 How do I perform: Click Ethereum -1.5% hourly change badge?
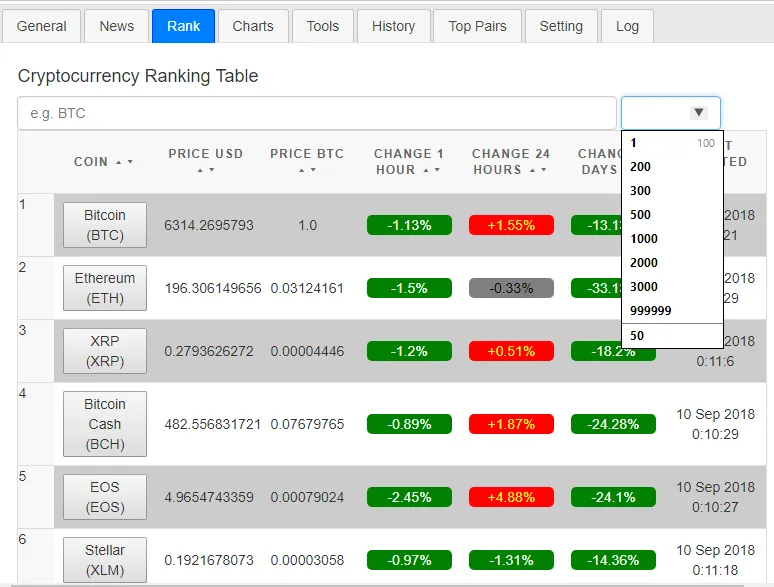(409, 288)
